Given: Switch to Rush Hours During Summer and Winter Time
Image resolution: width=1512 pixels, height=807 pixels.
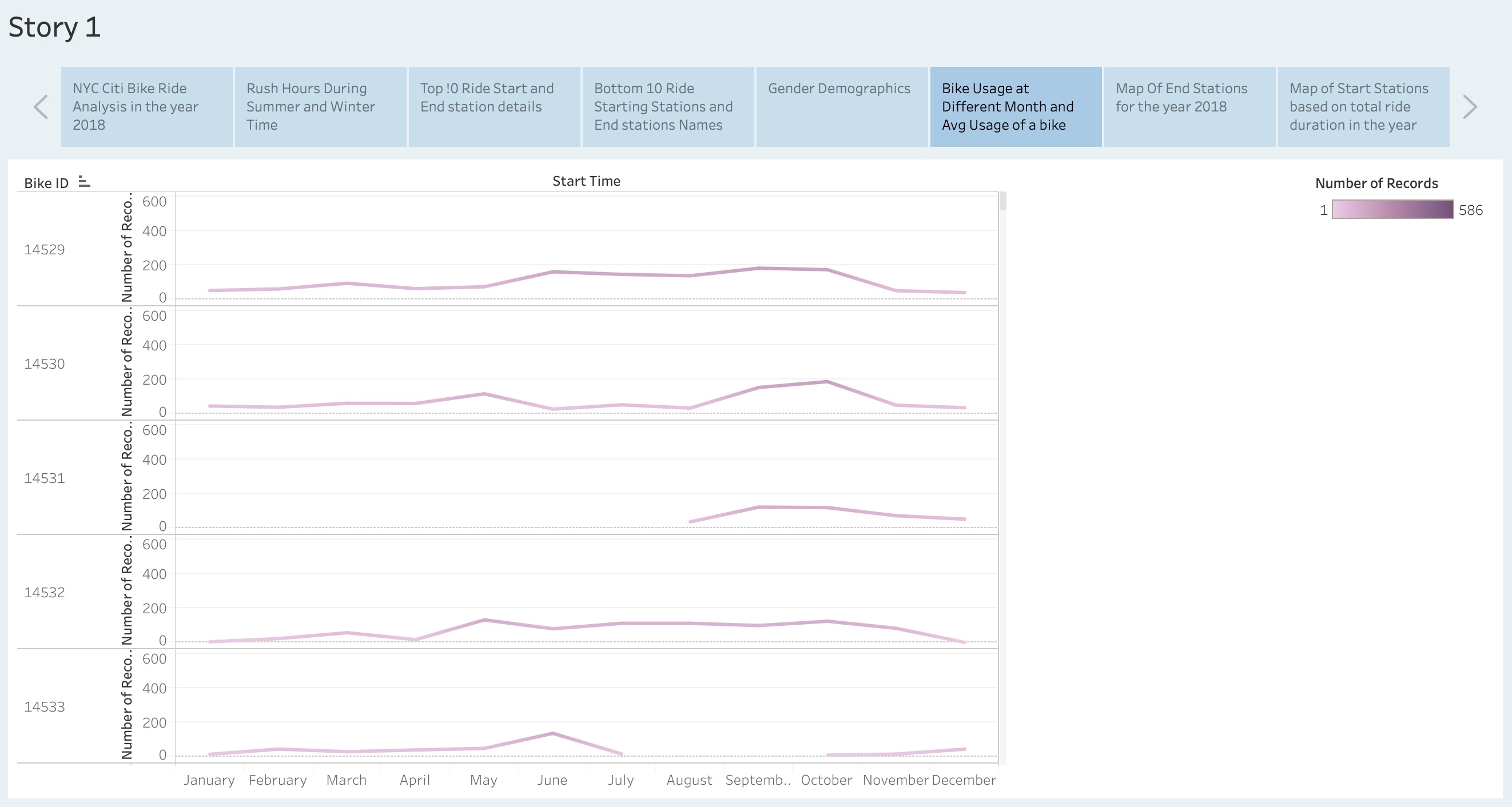Looking at the screenshot, I should [320, 106].
